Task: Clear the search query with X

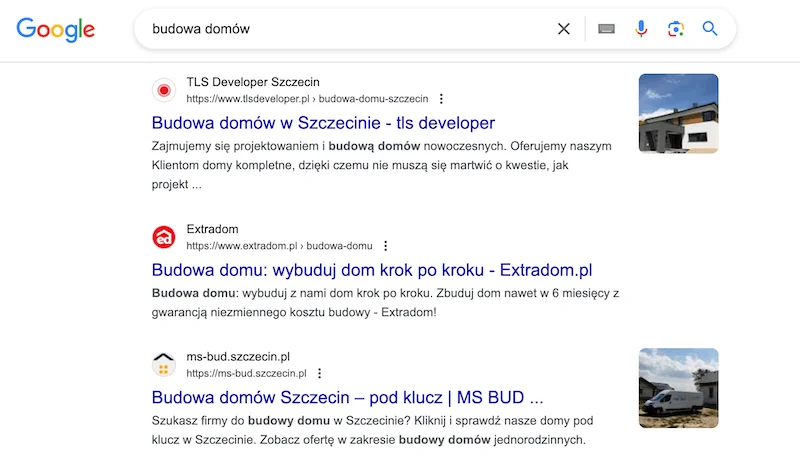Action: [x=564, y=29]
